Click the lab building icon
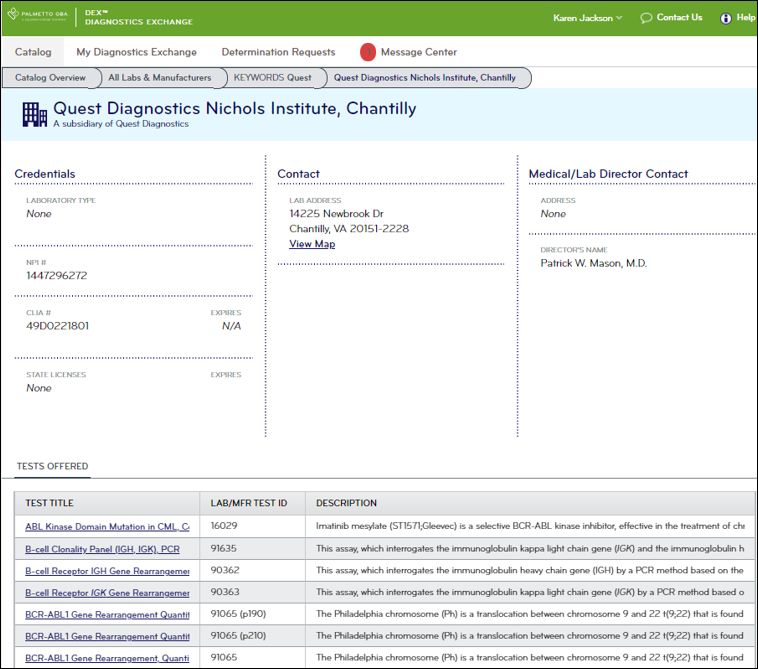The image size is (758, 669). (x=35, y=114)
